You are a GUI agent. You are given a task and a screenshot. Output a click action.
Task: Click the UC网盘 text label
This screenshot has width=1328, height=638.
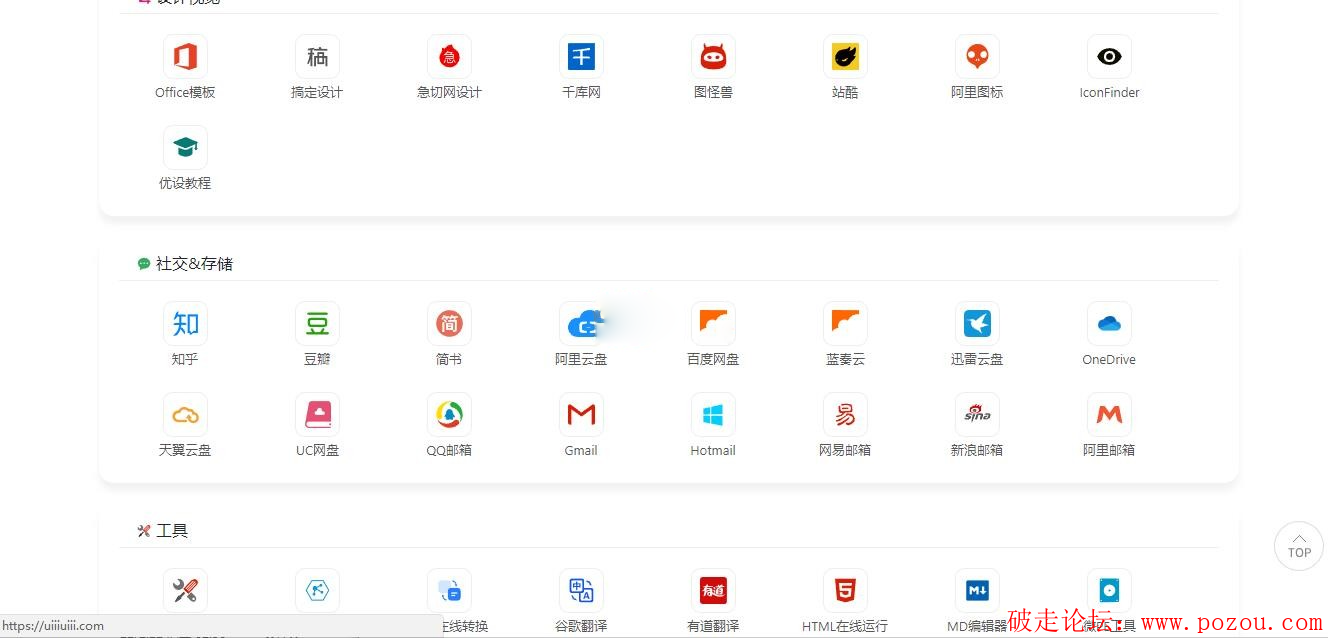317,451
